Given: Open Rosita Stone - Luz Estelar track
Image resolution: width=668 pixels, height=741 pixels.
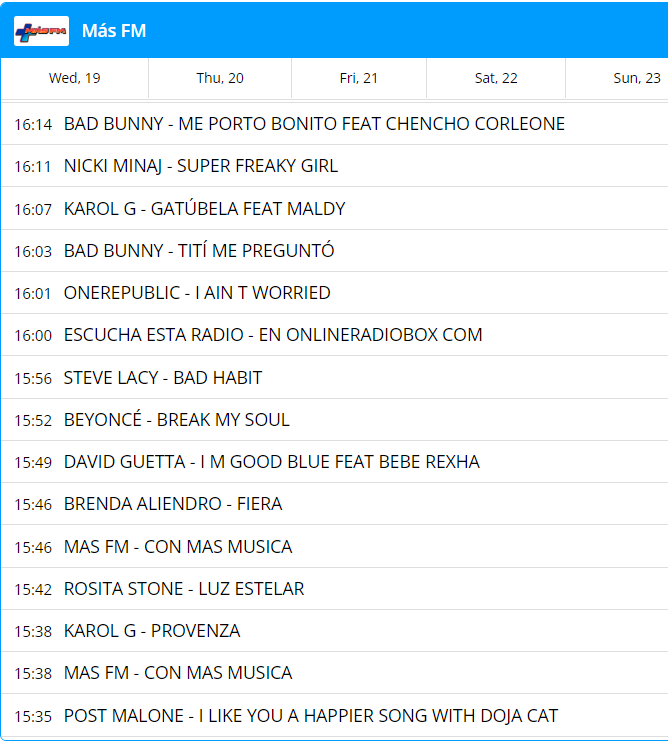Looking at the screenshot, I should point(184,589).
